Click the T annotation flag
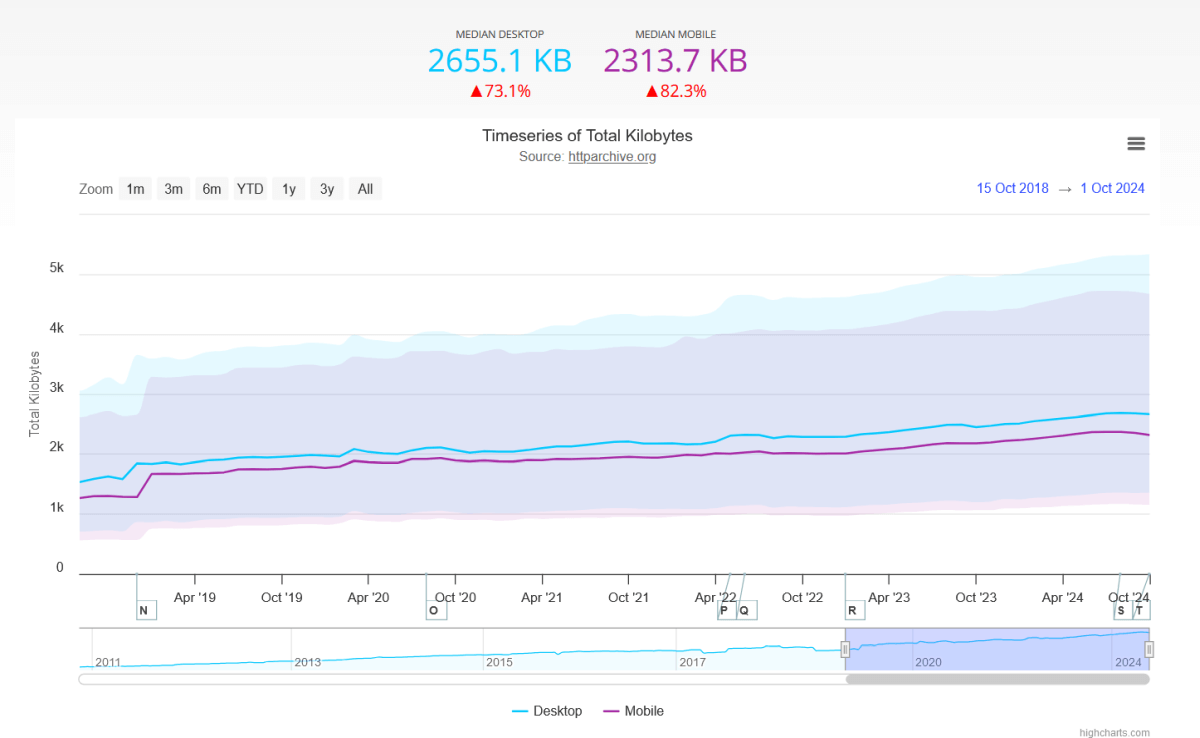 [x=1141, y=610]
